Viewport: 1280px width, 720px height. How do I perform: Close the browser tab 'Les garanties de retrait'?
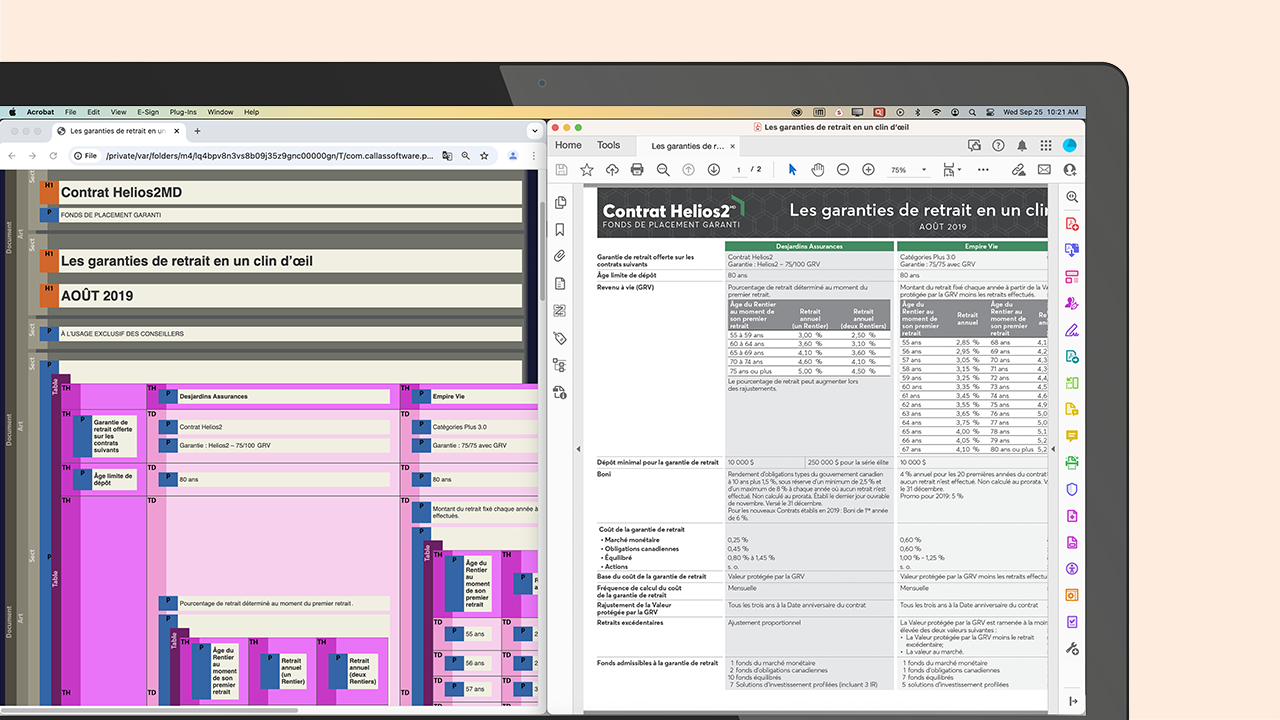pos(177,131)
